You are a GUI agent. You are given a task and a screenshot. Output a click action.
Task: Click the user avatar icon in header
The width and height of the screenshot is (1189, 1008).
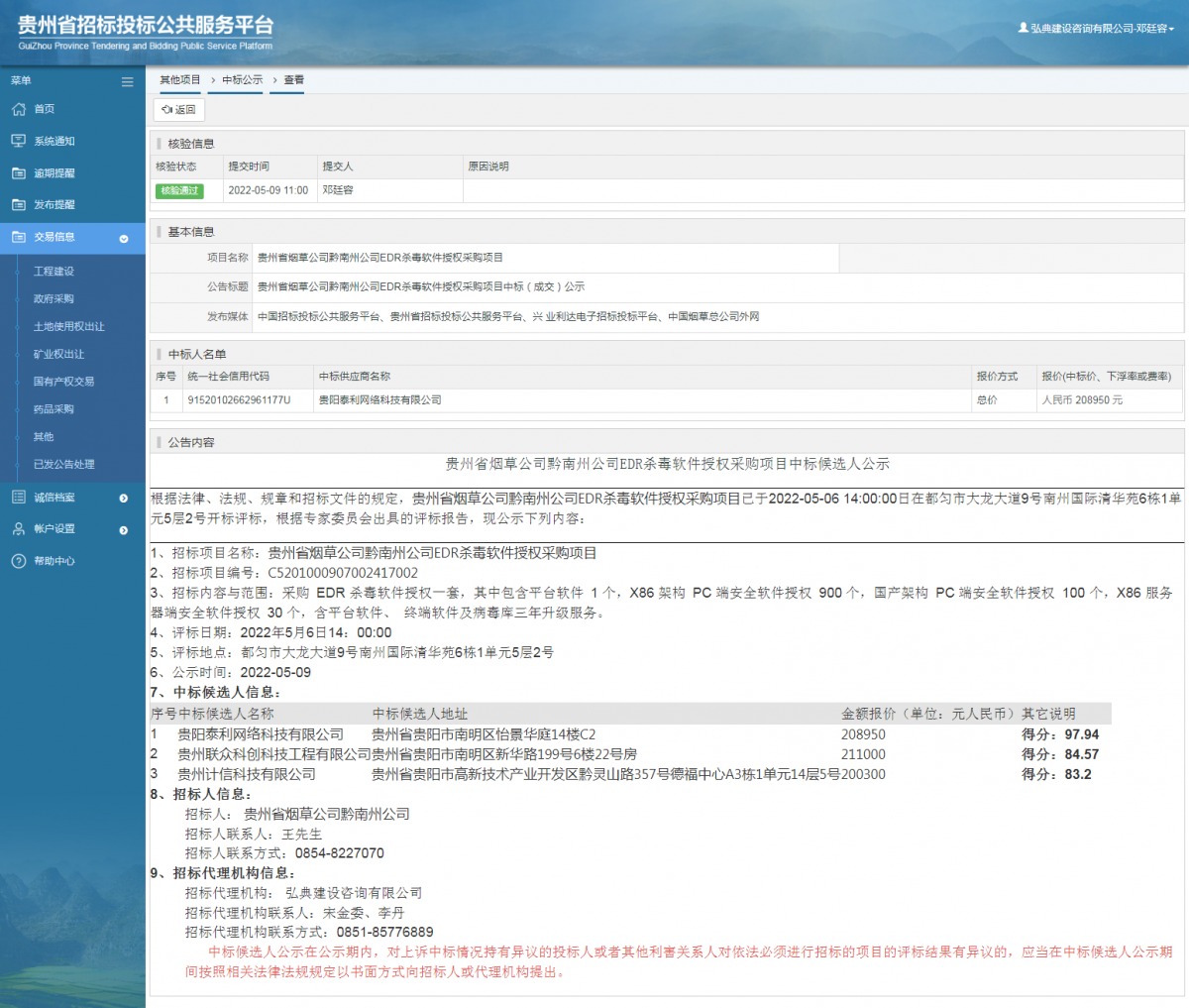[1023, 28]
